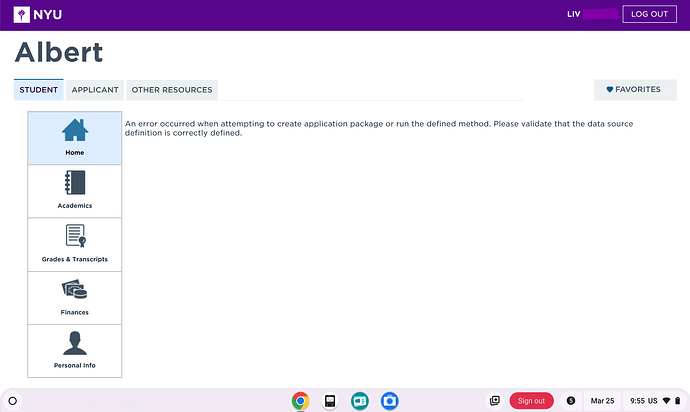The width and height of the screenshot is (690, 412).
Task: Click the screen capture tray icon
Action: pyautogui.click(x=495, y=401)
